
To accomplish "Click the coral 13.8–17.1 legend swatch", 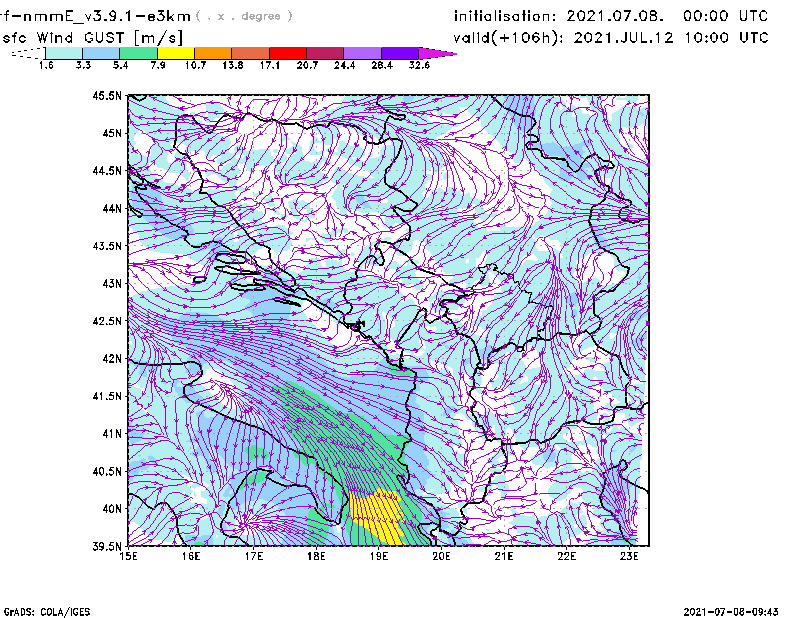I will coord(251,53).
